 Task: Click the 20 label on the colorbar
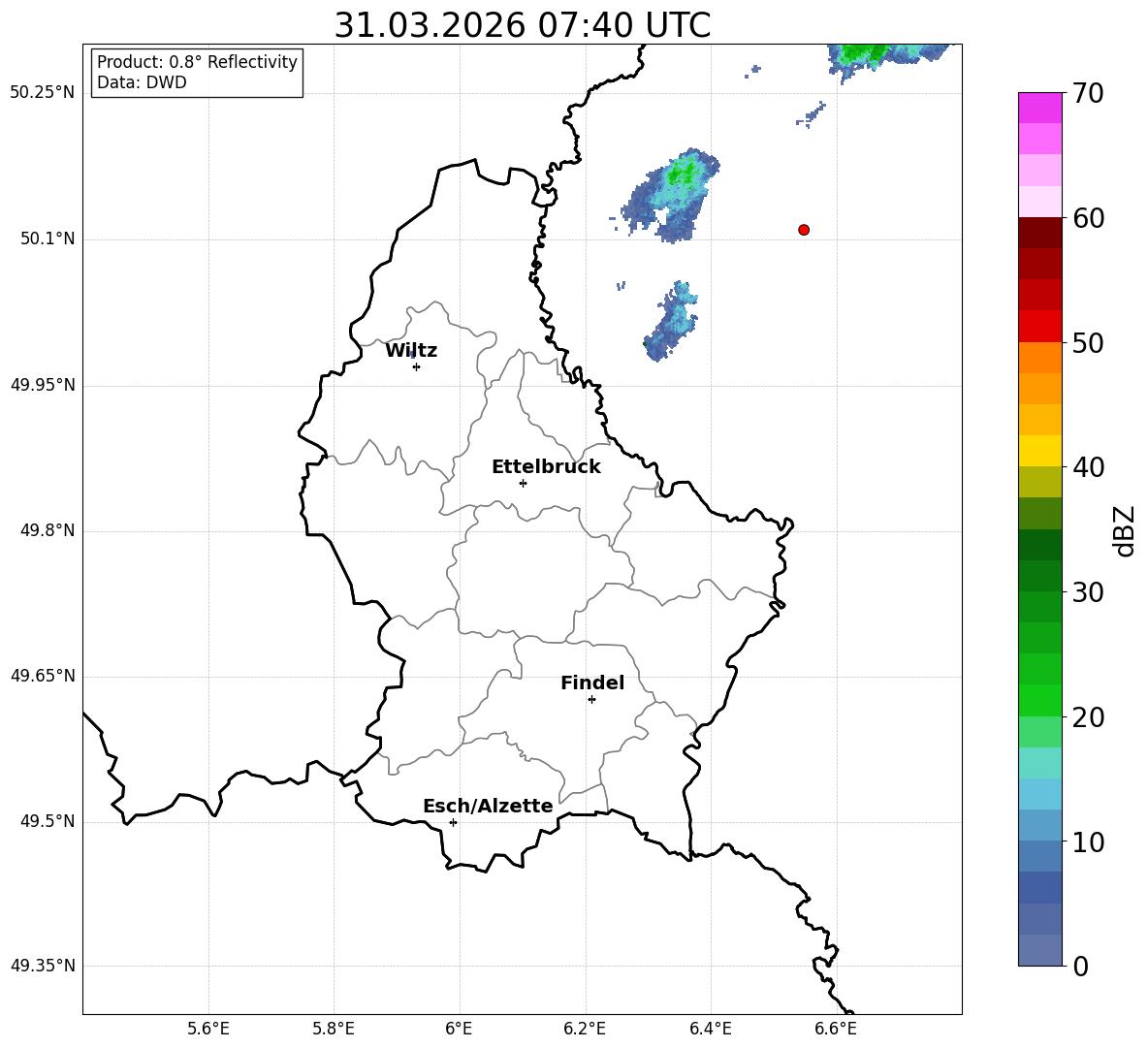pos(1088,717)
